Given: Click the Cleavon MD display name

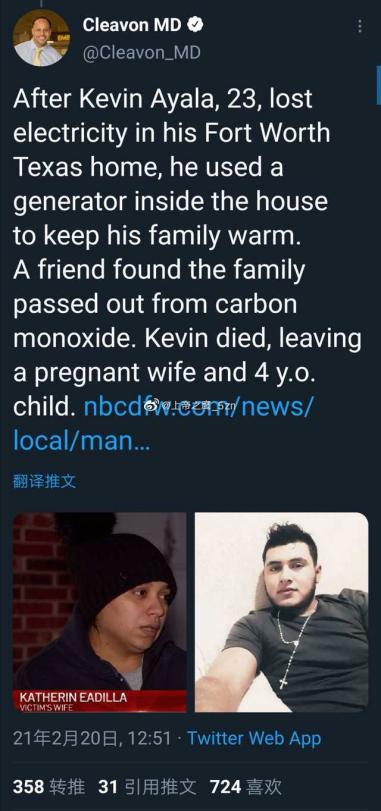Looking at the screenshot, I should (132, 24).
